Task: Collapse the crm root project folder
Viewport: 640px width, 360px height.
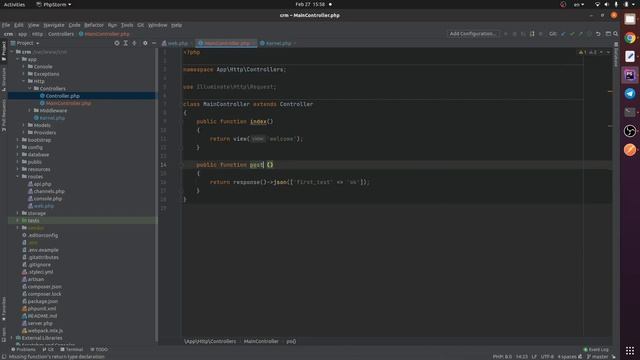Action: (12, 52)
